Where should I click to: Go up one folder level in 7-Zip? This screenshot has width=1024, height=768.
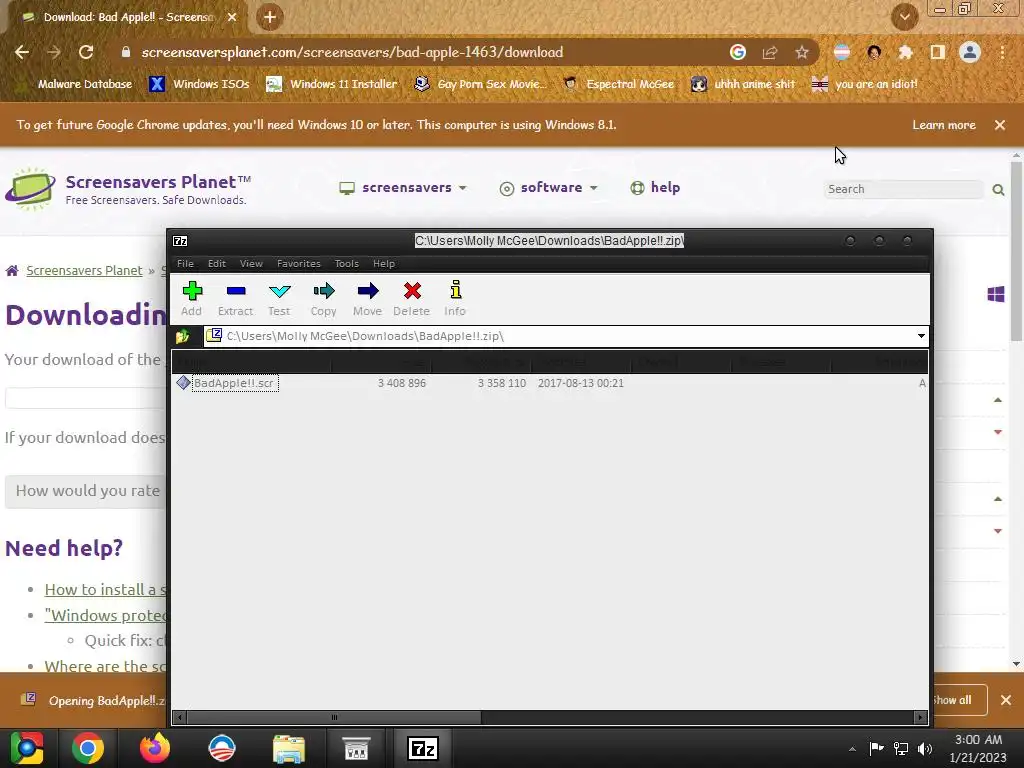(x=182, y=336)
